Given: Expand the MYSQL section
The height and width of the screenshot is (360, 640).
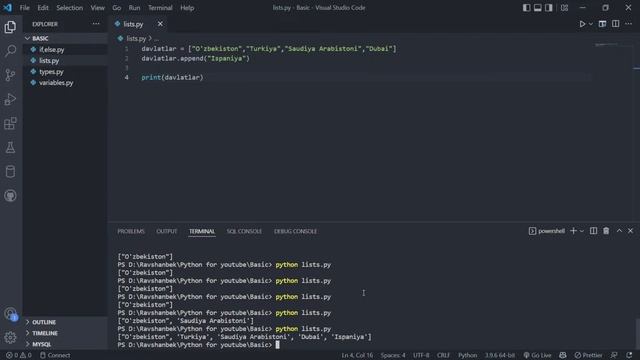Looking at the screenshot, I should click(x=41, y=344).
